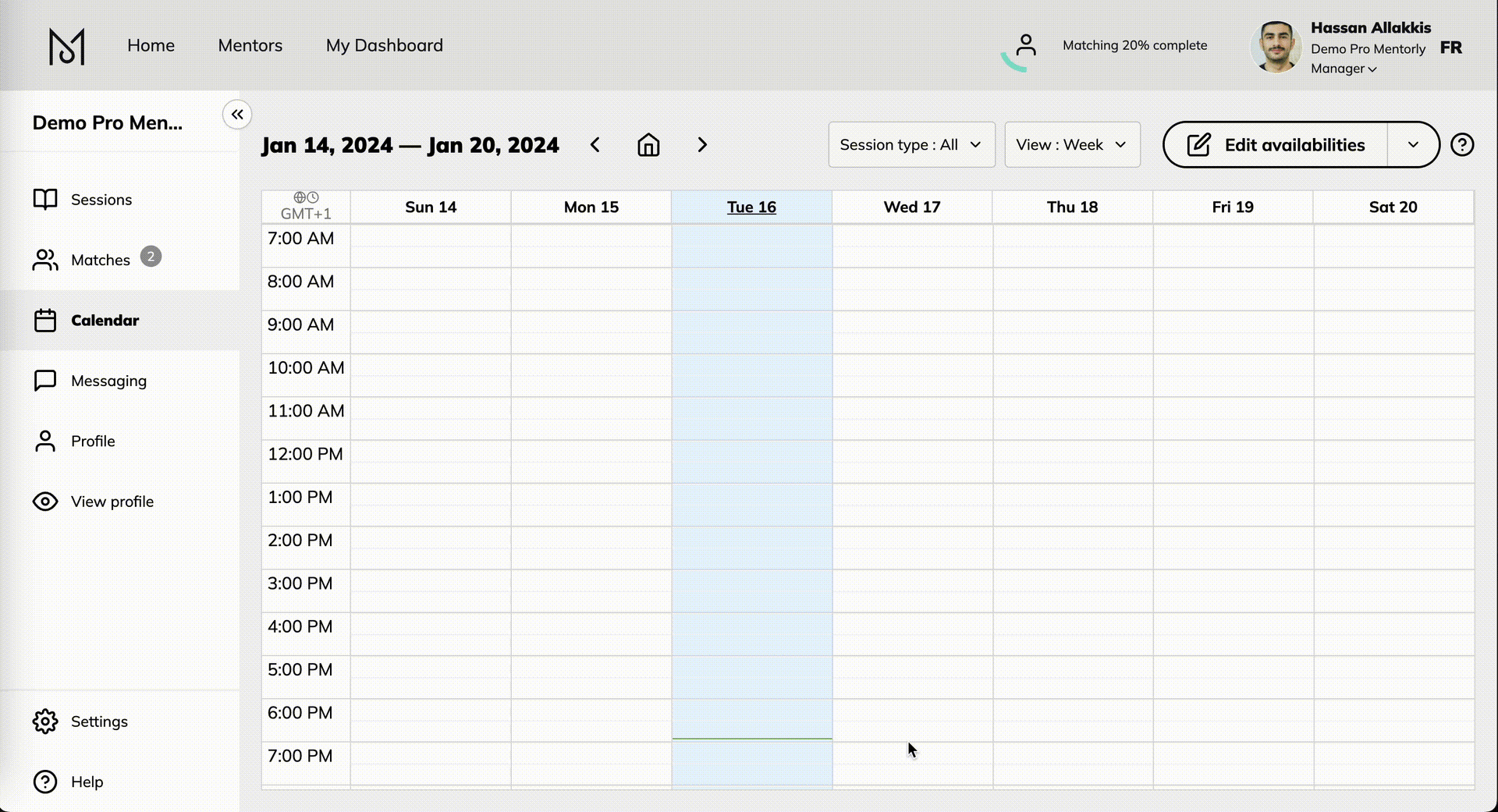Image resolution: width=1498 pixels, height=812 pixels.
Task: Go to today using home icon
Action: [x=648, y=145]
